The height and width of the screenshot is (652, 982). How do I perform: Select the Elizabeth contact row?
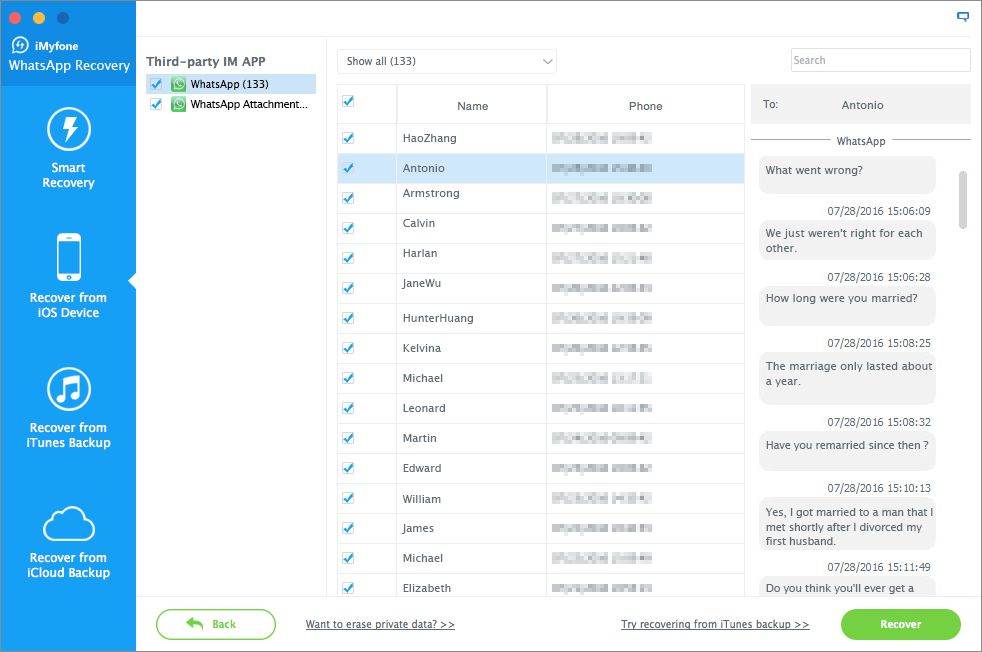click(540, 587)
